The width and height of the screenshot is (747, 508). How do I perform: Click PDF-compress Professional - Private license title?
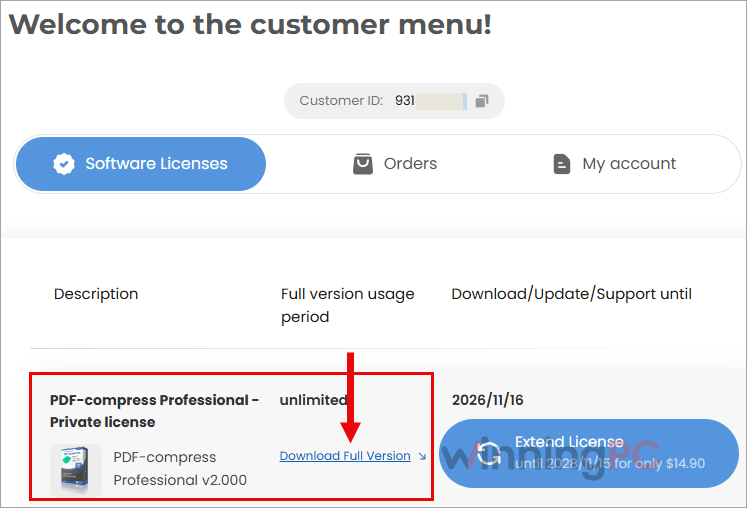(x=154, y=411)
